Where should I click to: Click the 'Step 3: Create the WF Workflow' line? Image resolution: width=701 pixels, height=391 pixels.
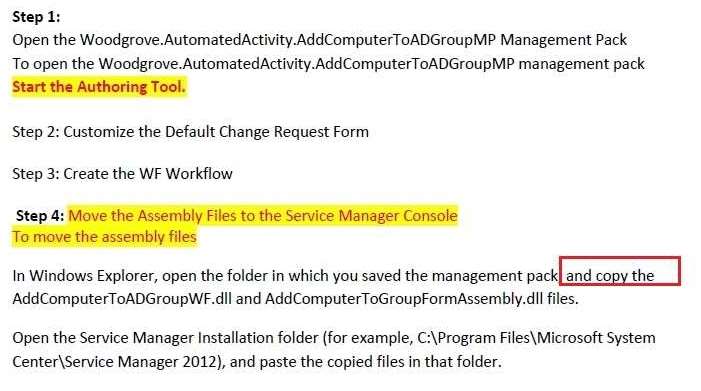point(122,173)
